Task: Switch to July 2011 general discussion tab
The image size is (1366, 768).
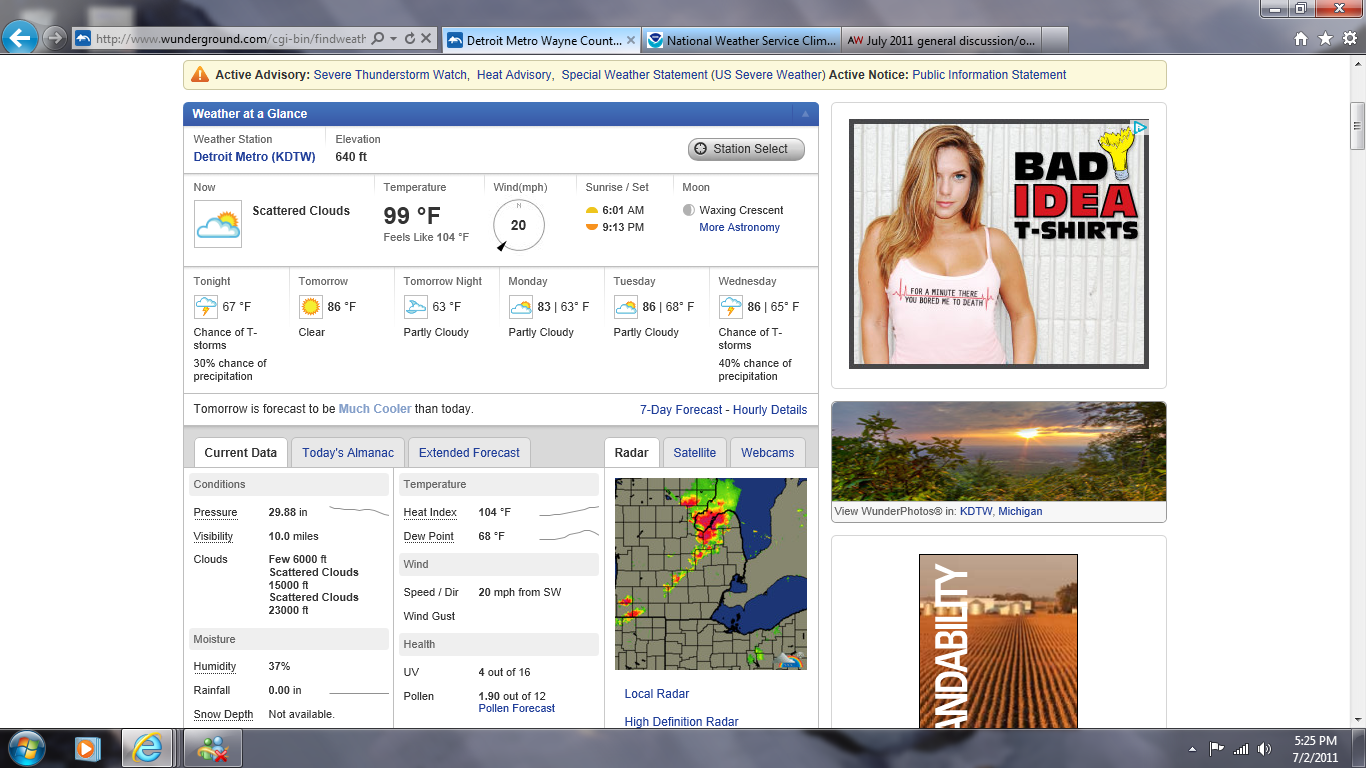Action: 940,41
